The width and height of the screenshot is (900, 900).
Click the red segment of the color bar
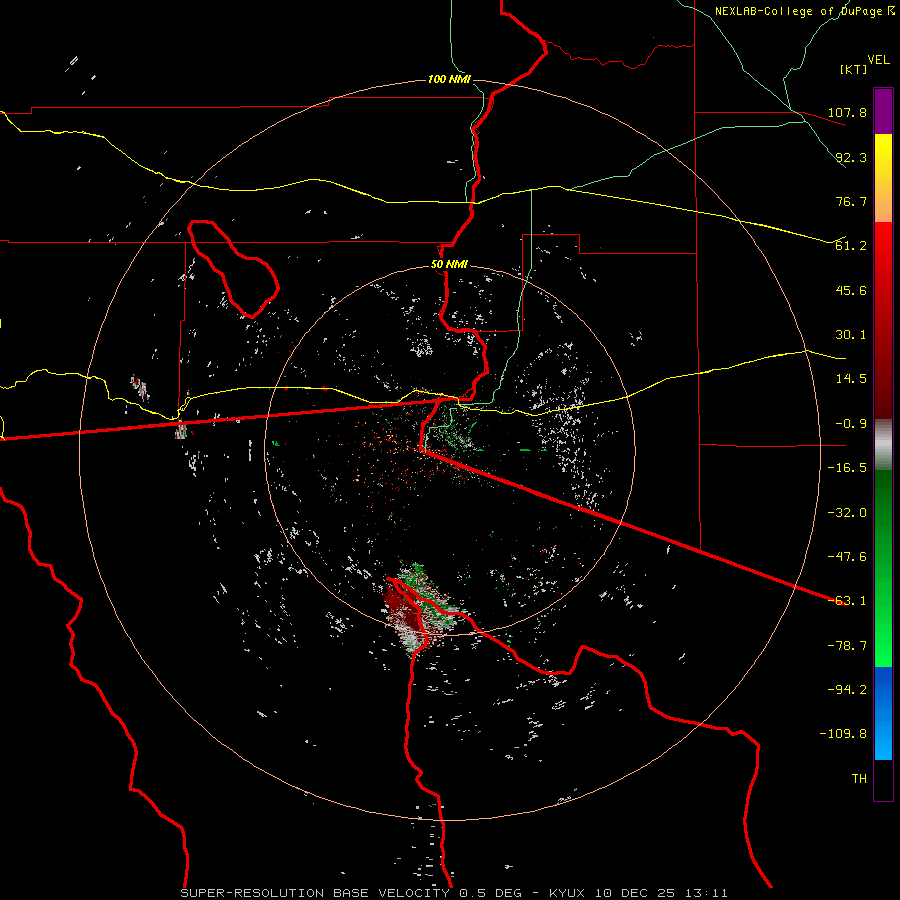tap(883, 319)
